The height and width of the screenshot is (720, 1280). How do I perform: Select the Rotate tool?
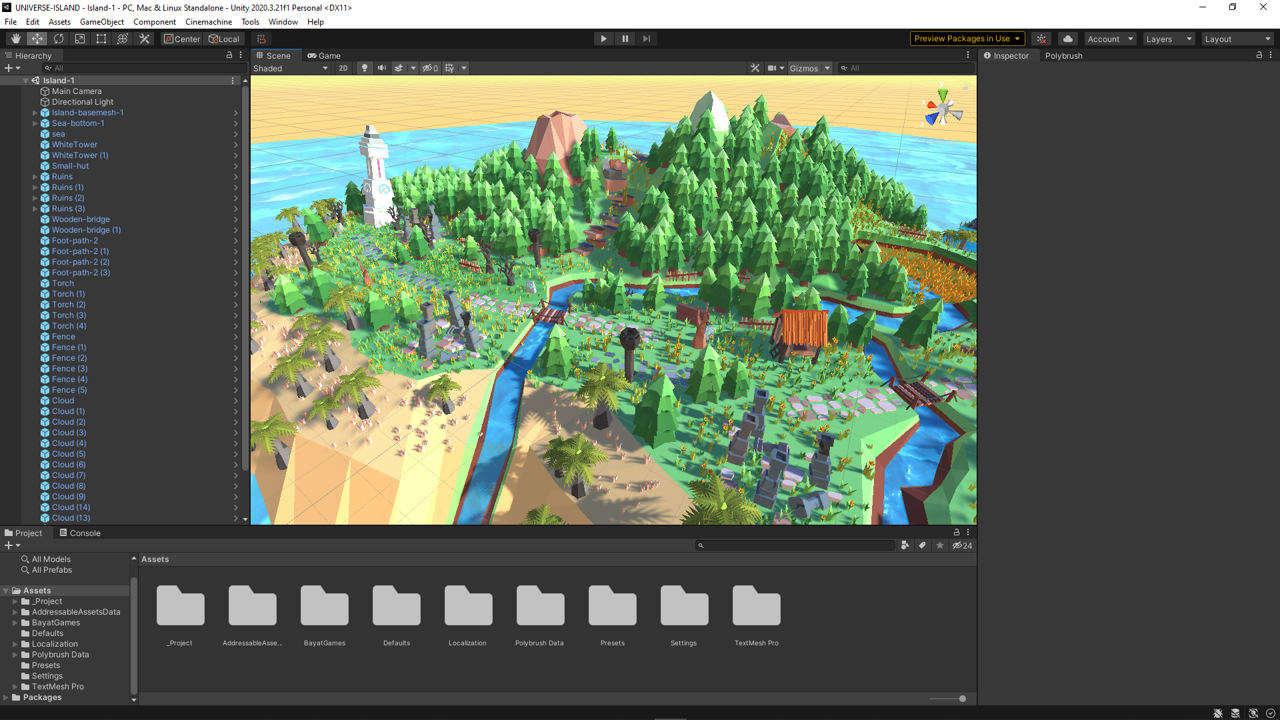(58, 38)
